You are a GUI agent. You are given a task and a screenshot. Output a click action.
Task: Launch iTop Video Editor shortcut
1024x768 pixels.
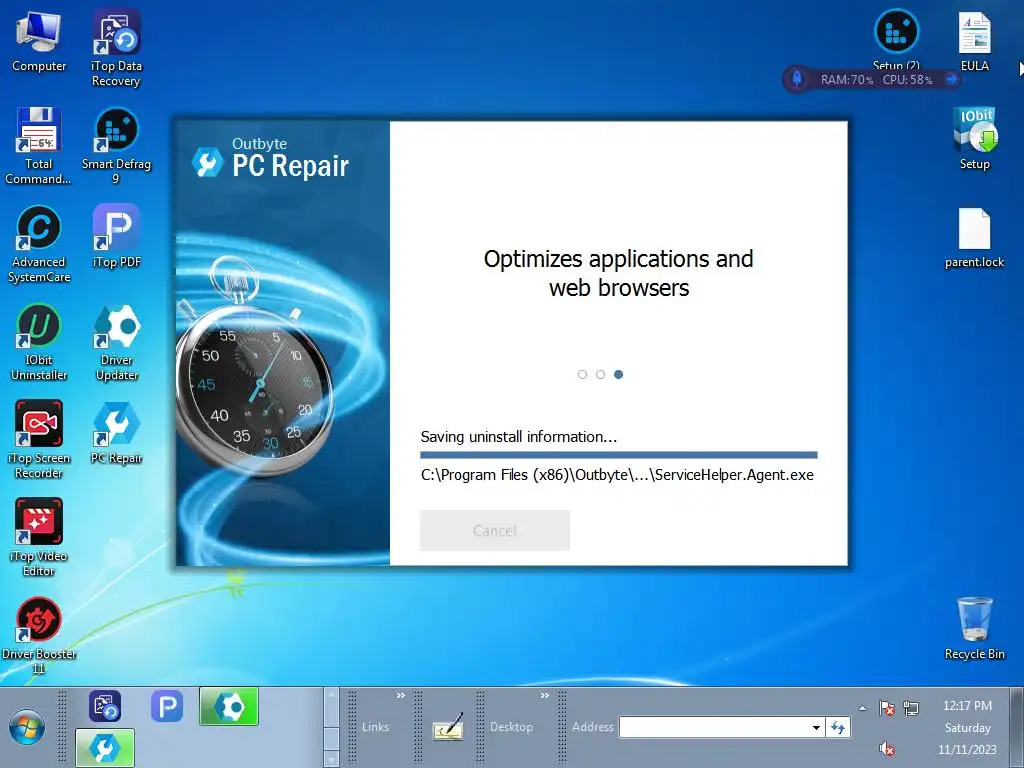tap(39, 538)
